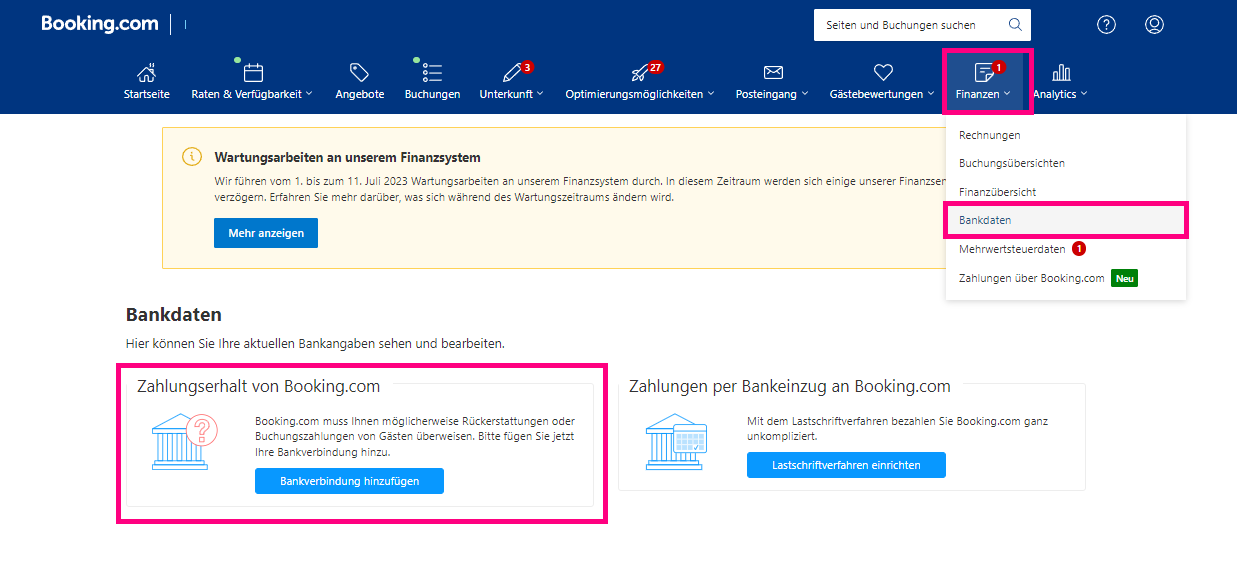Image resolution: width=1237 pixels, height=585 pixels.
Task: Focus the Seiten und Buchungen suchen field
Action: (x=922, y=25)
